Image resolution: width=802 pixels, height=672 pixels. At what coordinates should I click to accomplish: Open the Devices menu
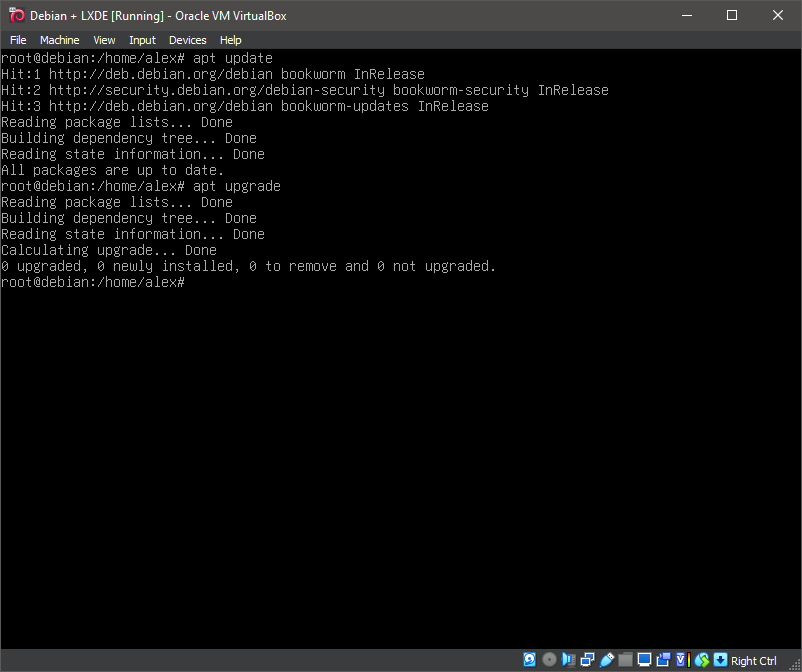point(187,40)
